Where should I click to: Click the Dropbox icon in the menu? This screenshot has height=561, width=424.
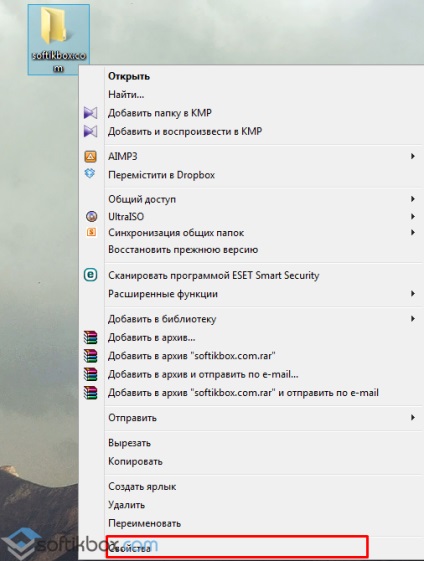pos(90,174)
